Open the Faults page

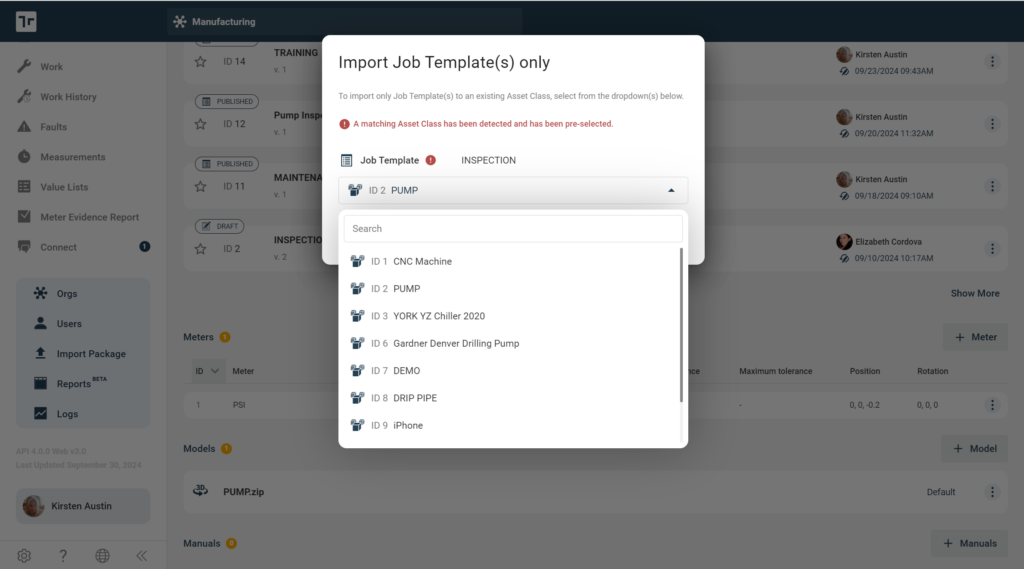pyautogui.click(x=53, y=127)
